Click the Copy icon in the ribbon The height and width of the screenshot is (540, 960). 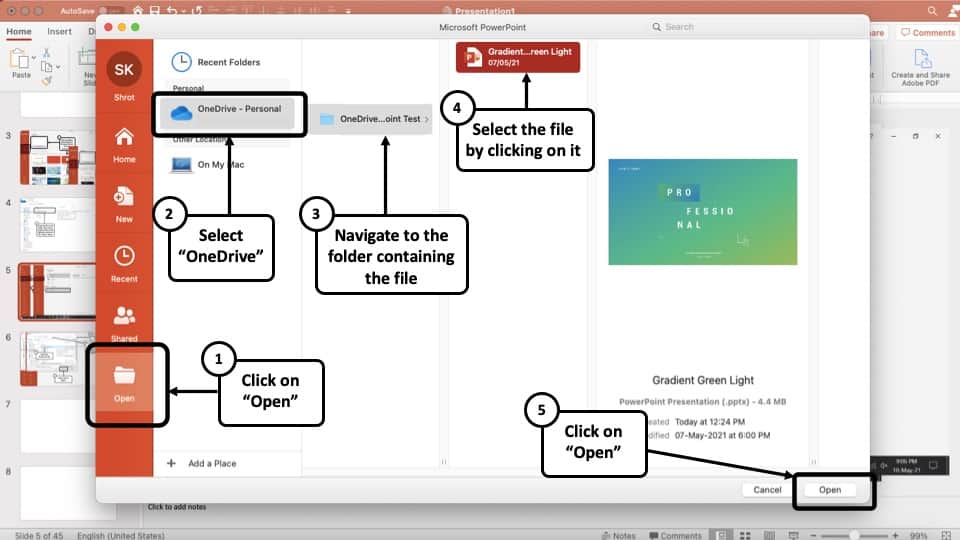coord(47,67)
